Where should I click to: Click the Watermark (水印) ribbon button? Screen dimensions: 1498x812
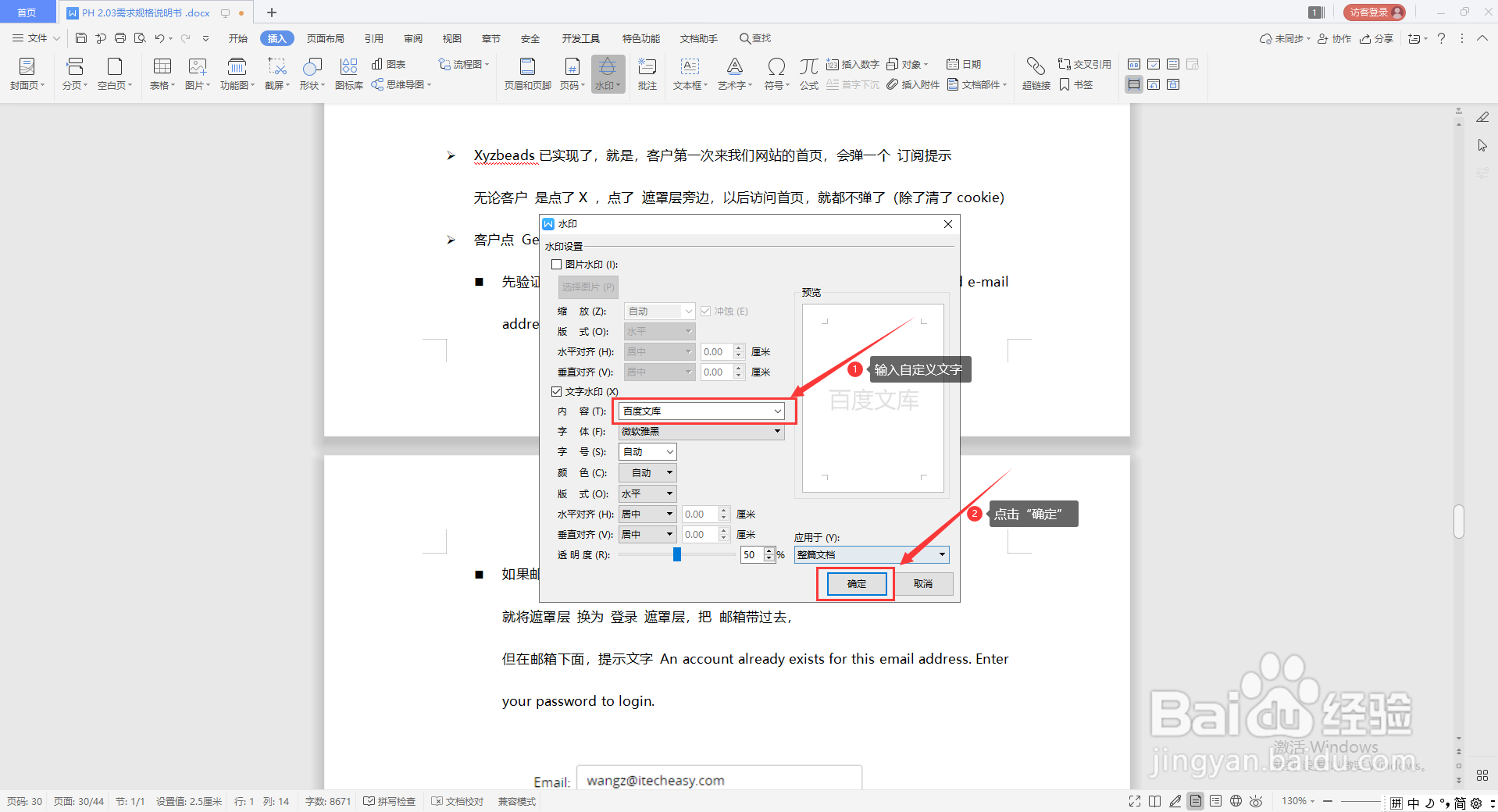tap(608, 74)
